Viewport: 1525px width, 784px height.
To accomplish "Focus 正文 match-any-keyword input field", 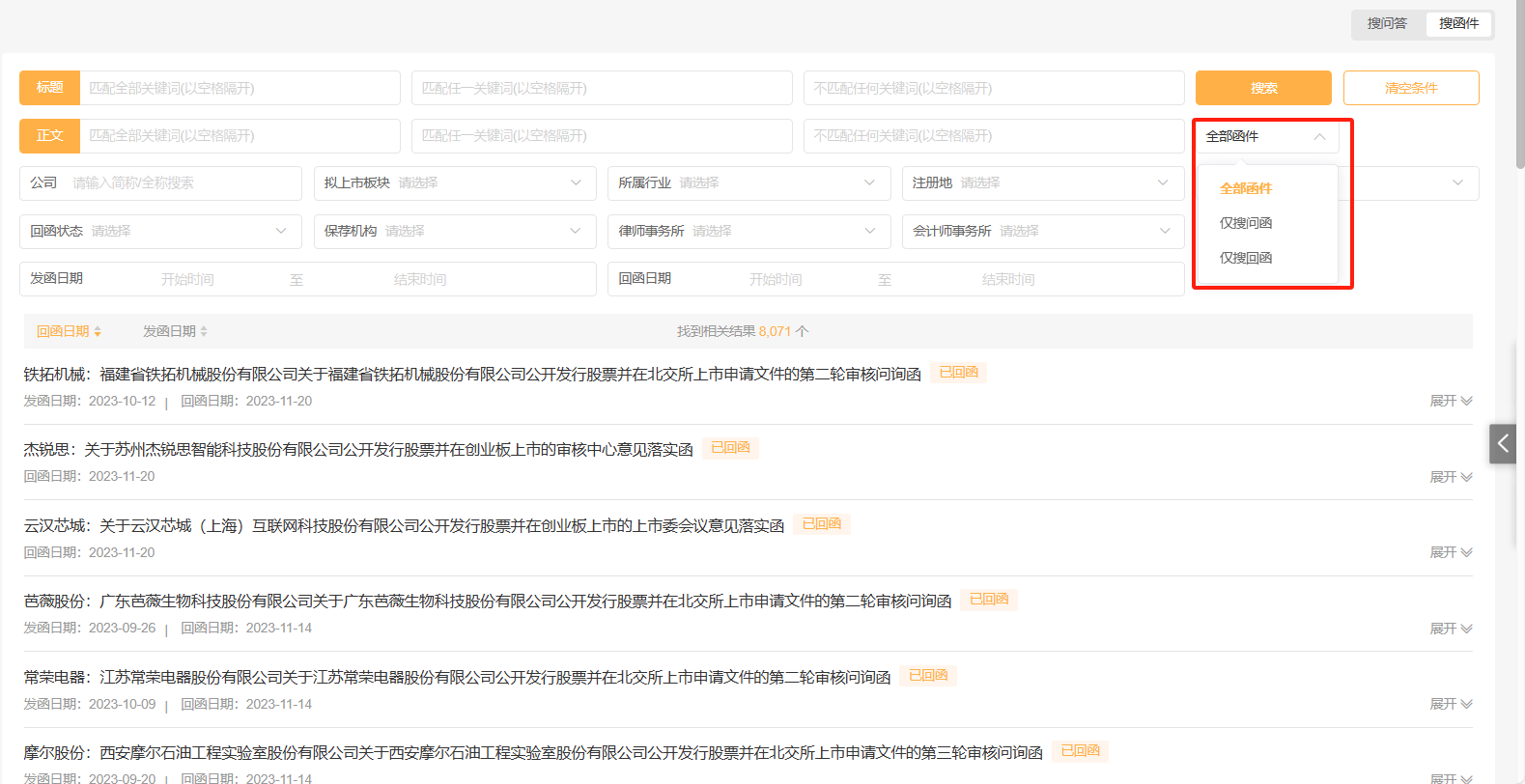I will click(602, 136).
